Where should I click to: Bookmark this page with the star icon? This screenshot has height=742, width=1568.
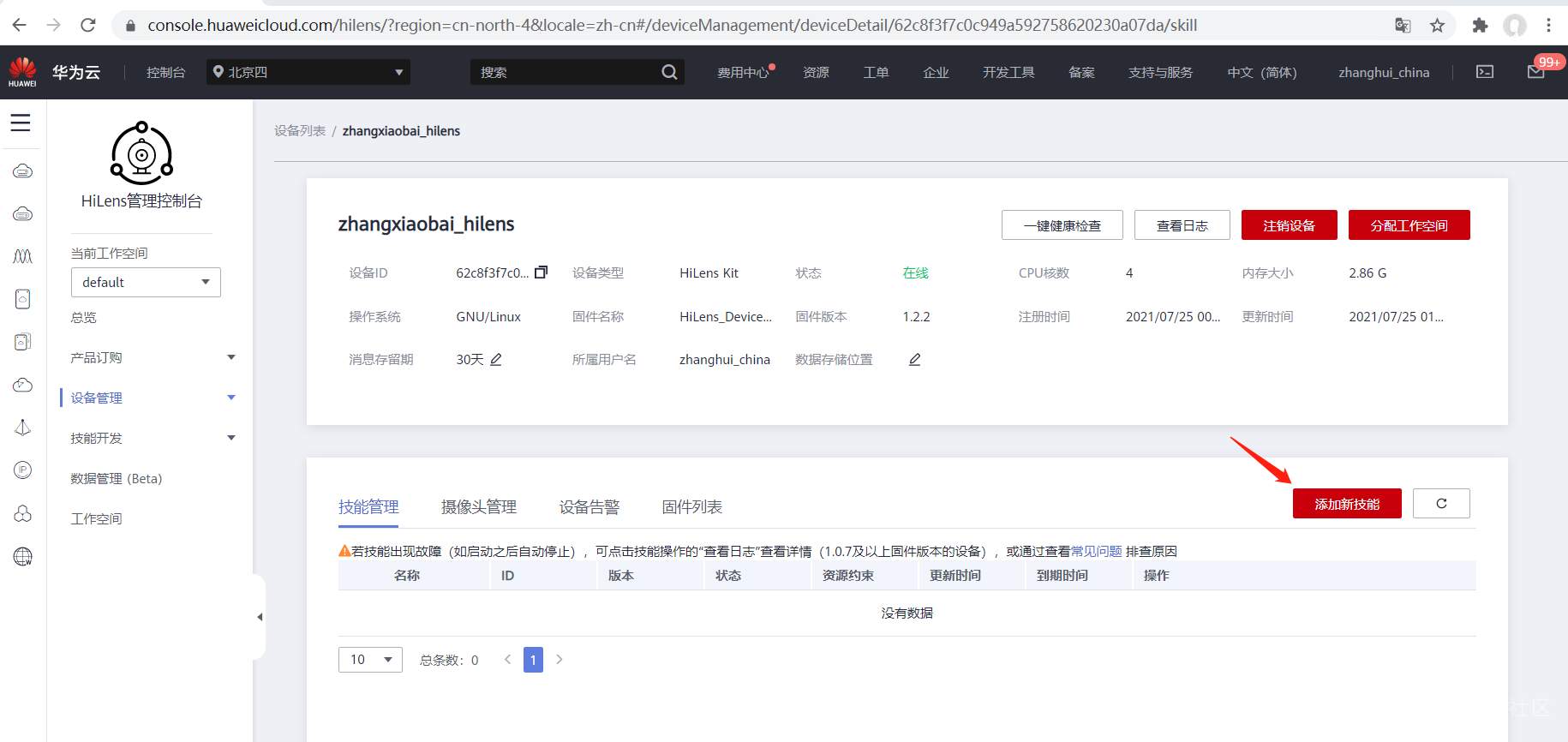(x=1438, y=26)
